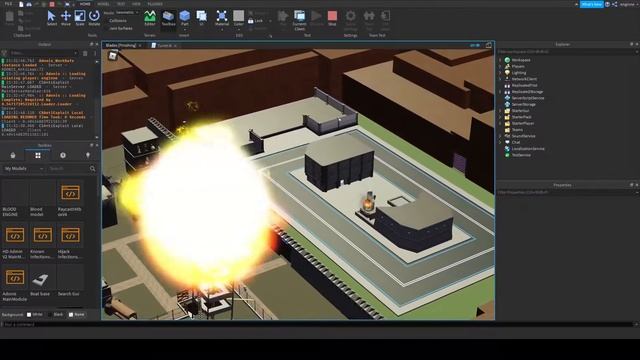Expand the Workspace tree node
This screenshot has width=640, height=360.
coord(500,60)
